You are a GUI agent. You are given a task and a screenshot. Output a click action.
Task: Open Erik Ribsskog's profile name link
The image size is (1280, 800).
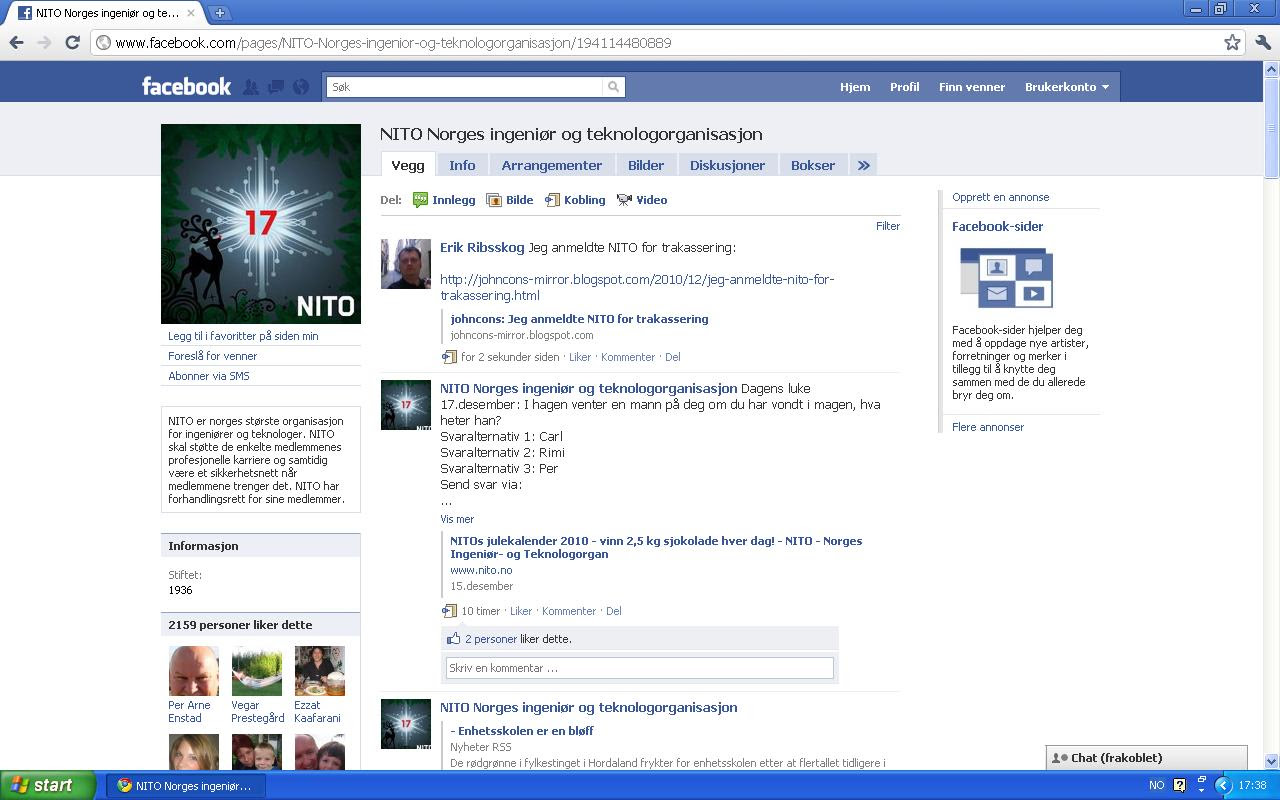coord(482,248)
